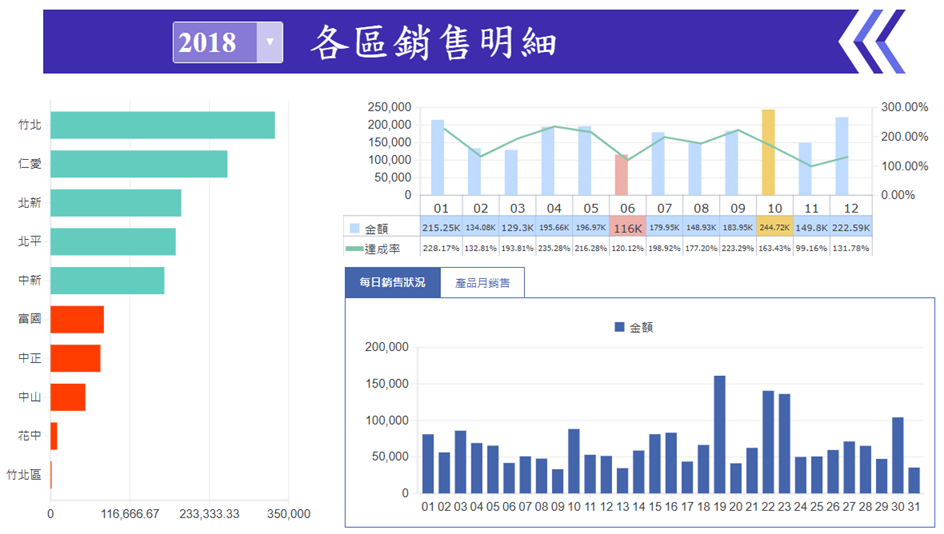Click the 228.17% achievement rate cell

tap(440, 247)
